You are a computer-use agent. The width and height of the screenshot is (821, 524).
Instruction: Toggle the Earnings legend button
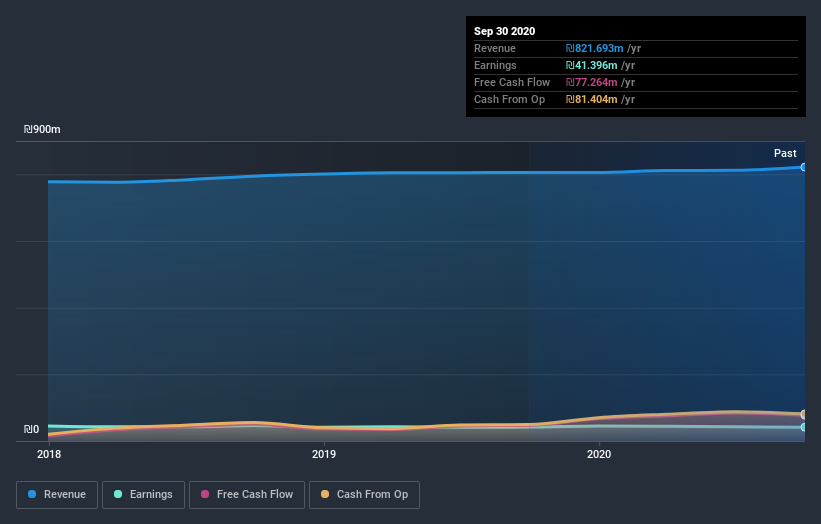coord(143,495)
